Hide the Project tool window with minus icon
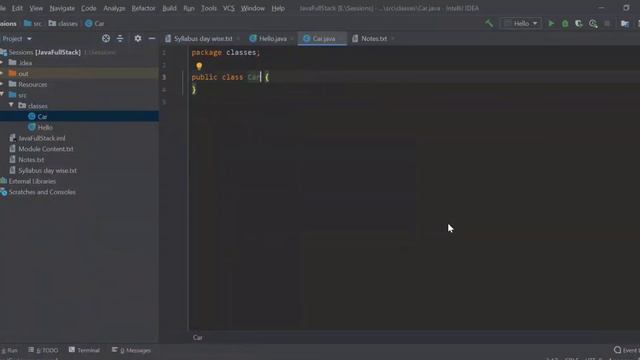This screenshot has height=360, width=640. coord(152,38)
